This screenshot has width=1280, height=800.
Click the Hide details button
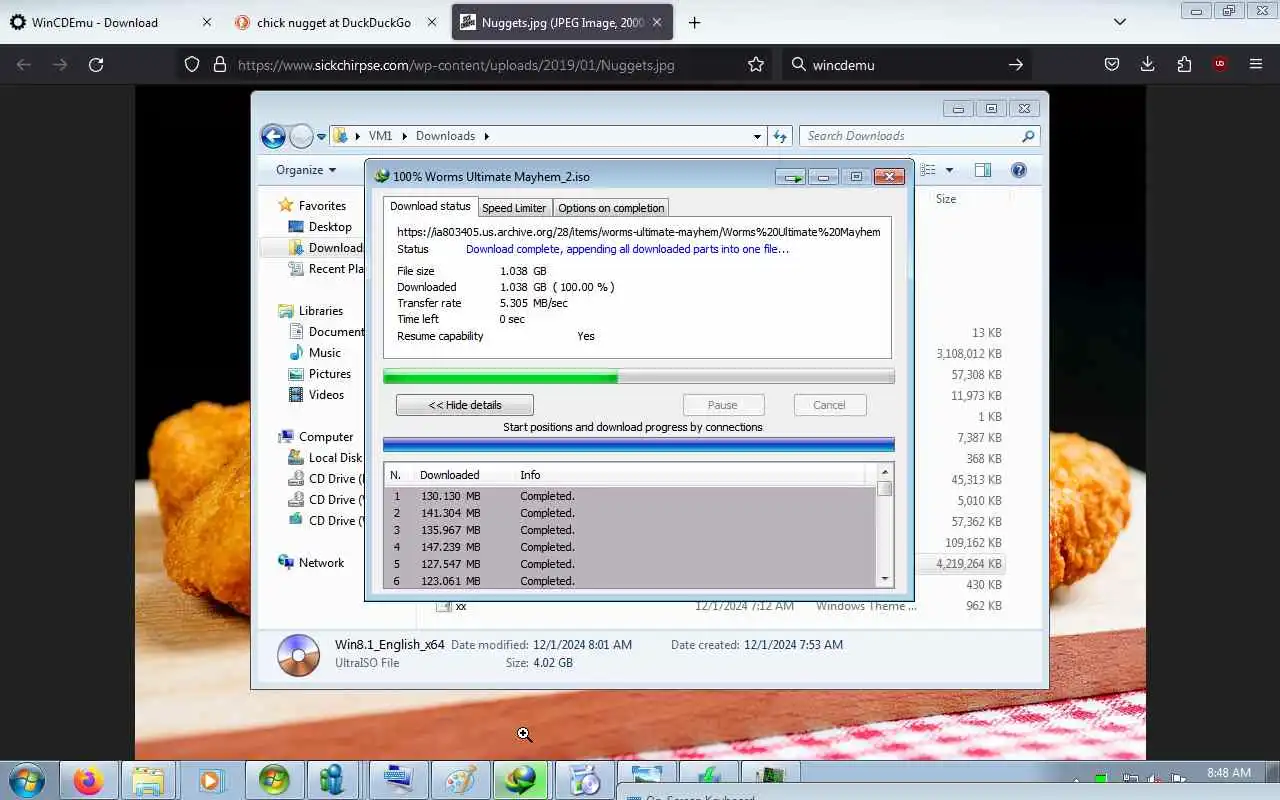point(465,405)
